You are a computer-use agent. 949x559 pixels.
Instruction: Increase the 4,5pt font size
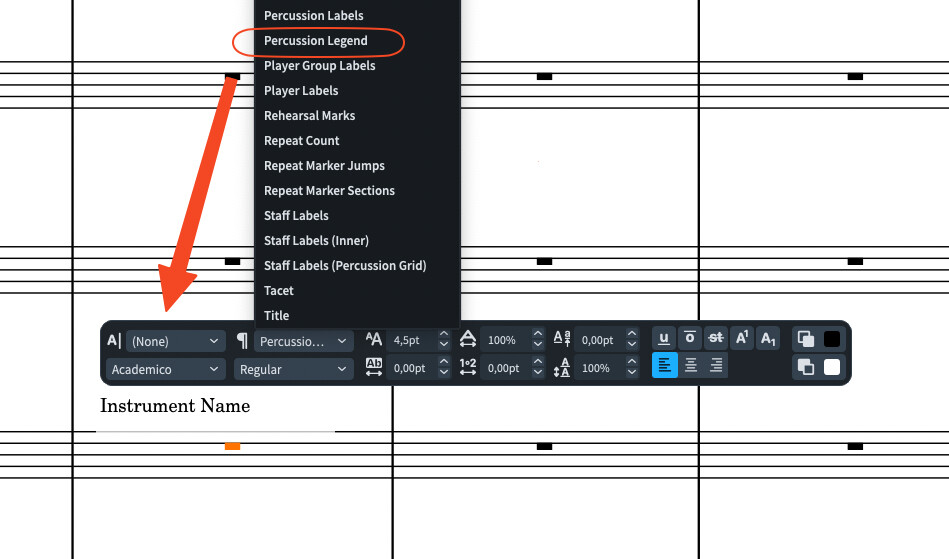point(444,335)
